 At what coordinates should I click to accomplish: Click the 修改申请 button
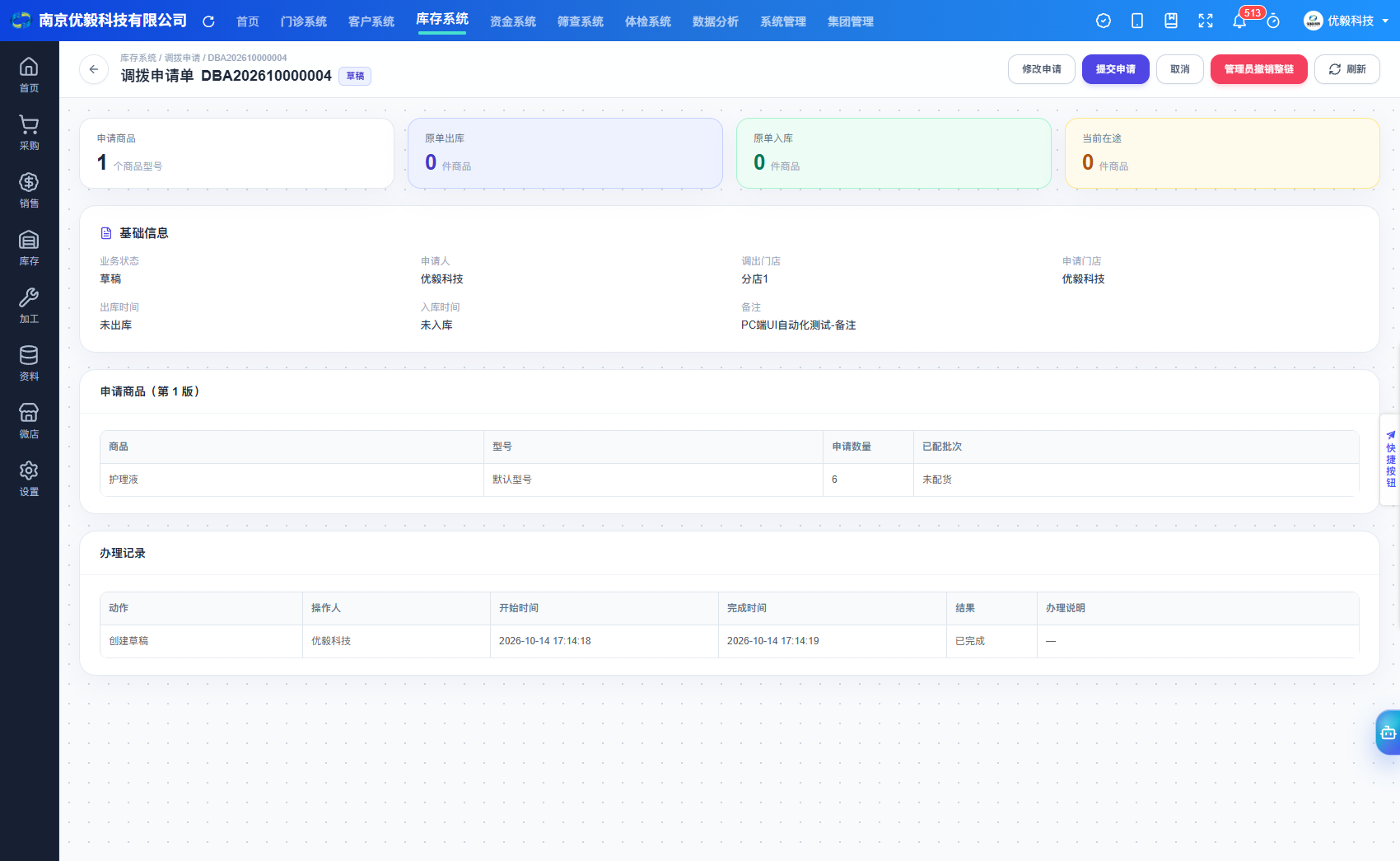tap(1042, 69)
